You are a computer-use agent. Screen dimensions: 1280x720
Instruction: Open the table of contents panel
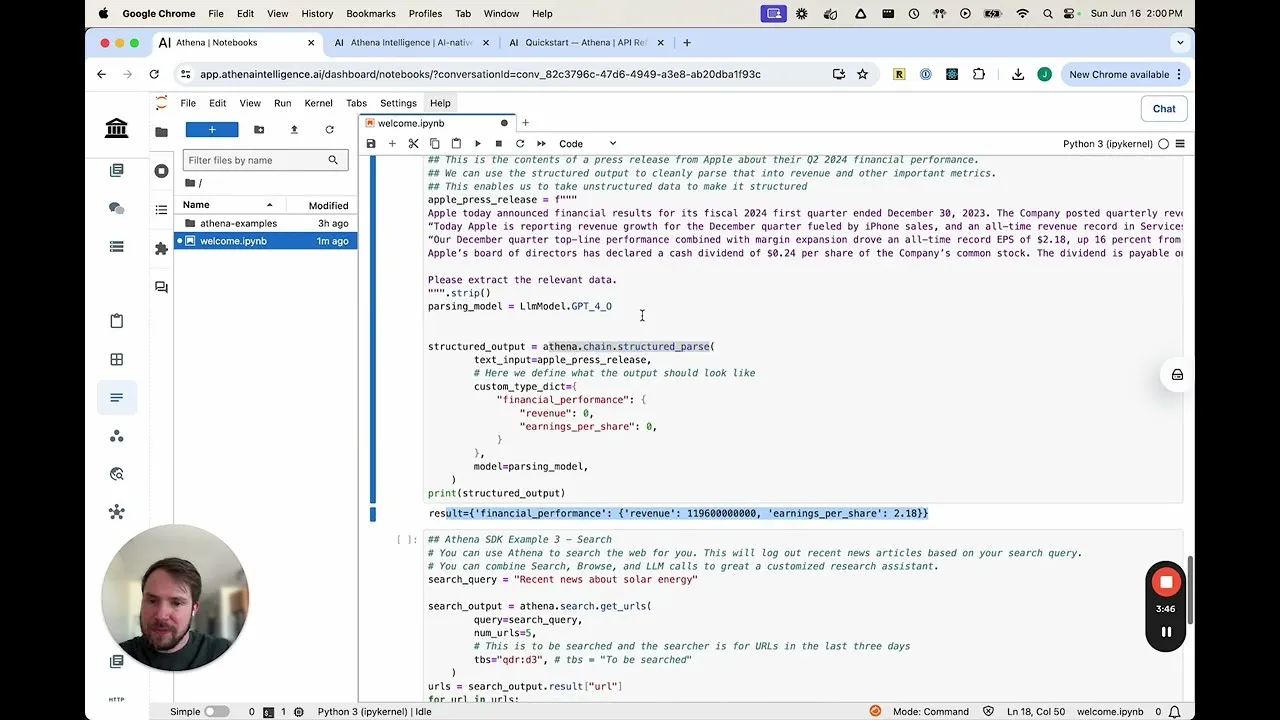[x=161, y=210]
